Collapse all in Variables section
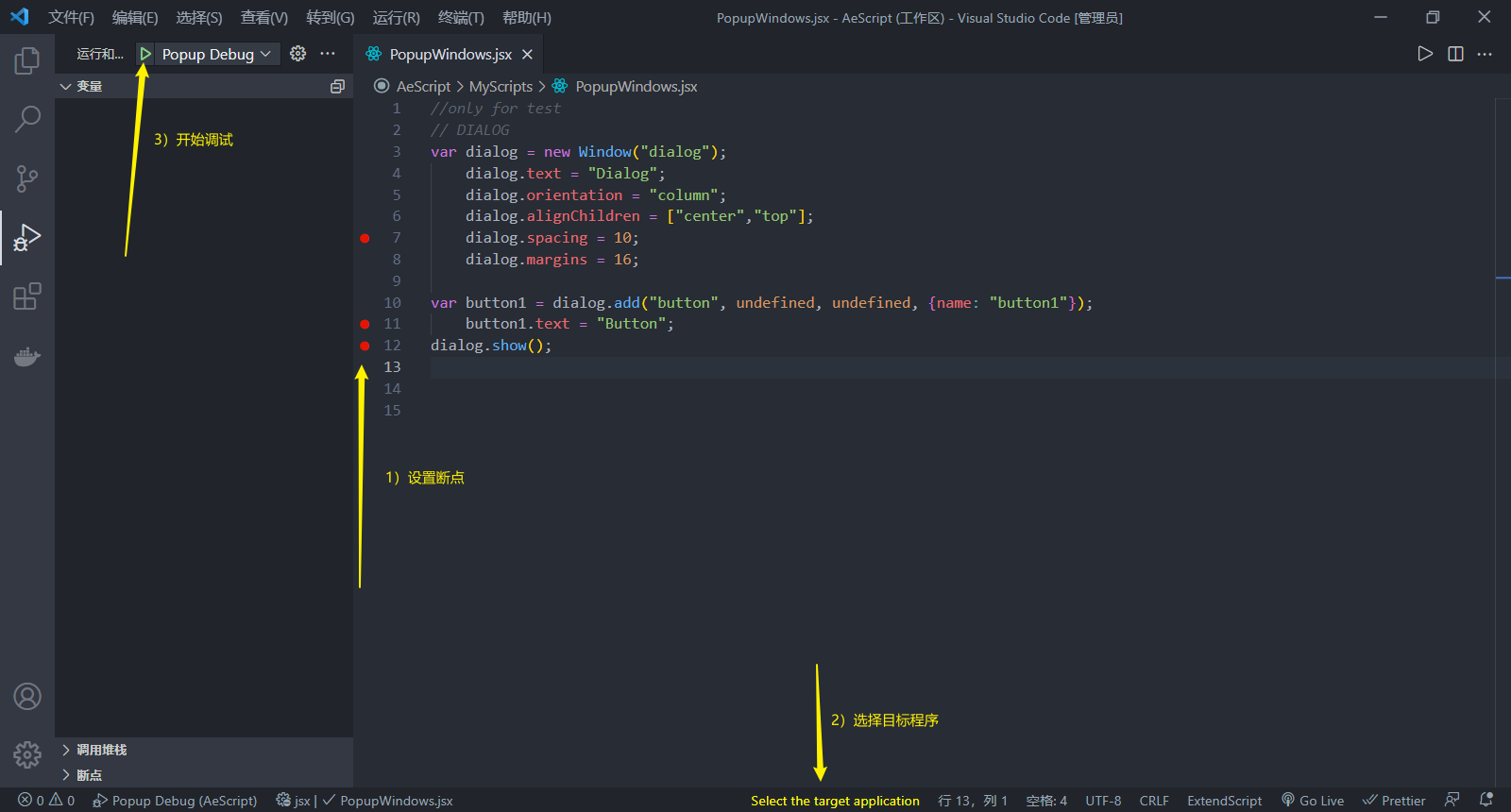1511x812 pixels. [x=337, y=86]
